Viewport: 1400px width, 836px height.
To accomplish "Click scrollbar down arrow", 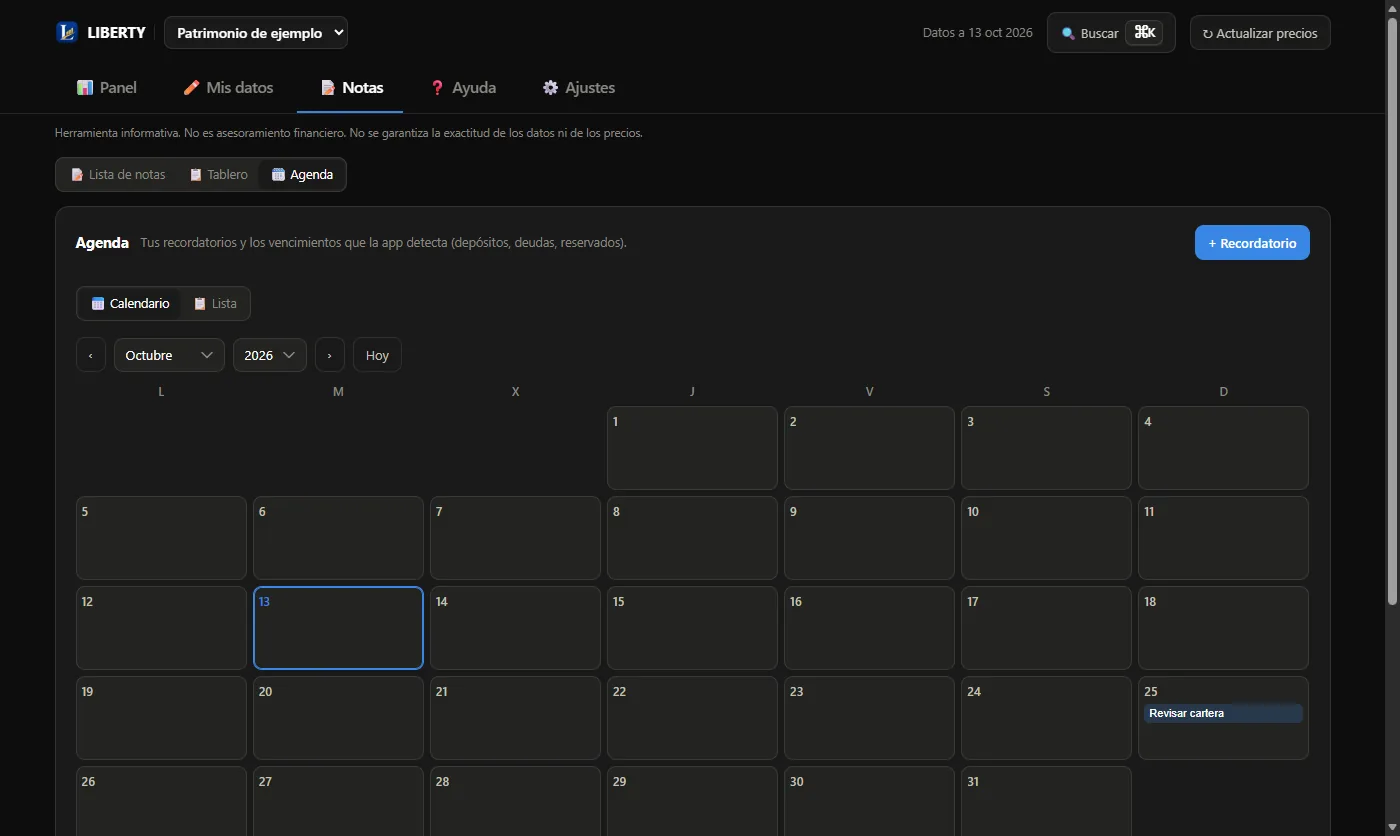I will coord(1391,827).
